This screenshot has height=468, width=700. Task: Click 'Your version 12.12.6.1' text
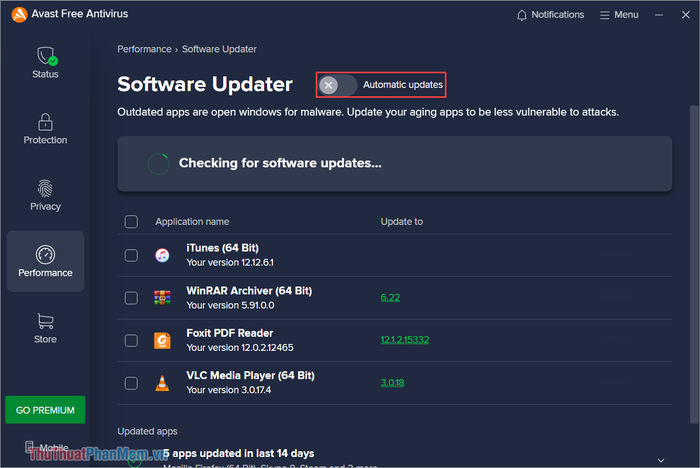(230, 263)
